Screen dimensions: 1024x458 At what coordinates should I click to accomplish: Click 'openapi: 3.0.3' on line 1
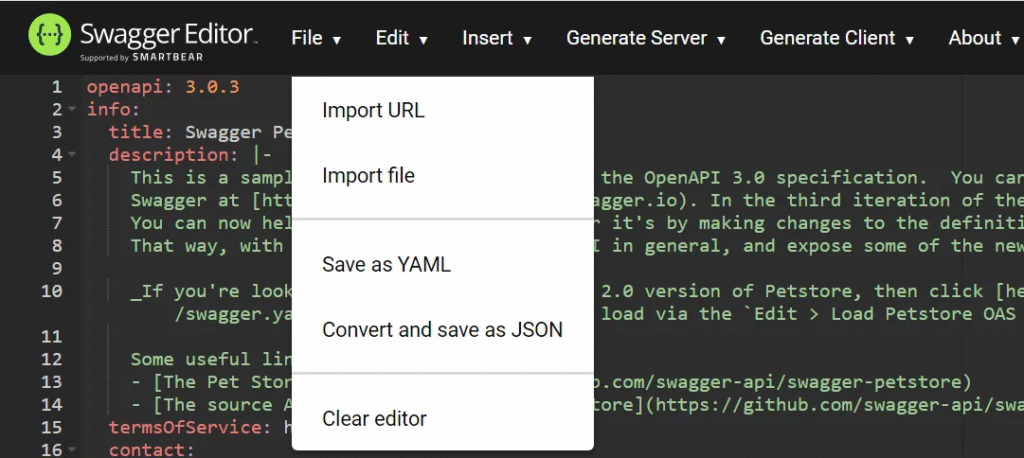(163, 86)
